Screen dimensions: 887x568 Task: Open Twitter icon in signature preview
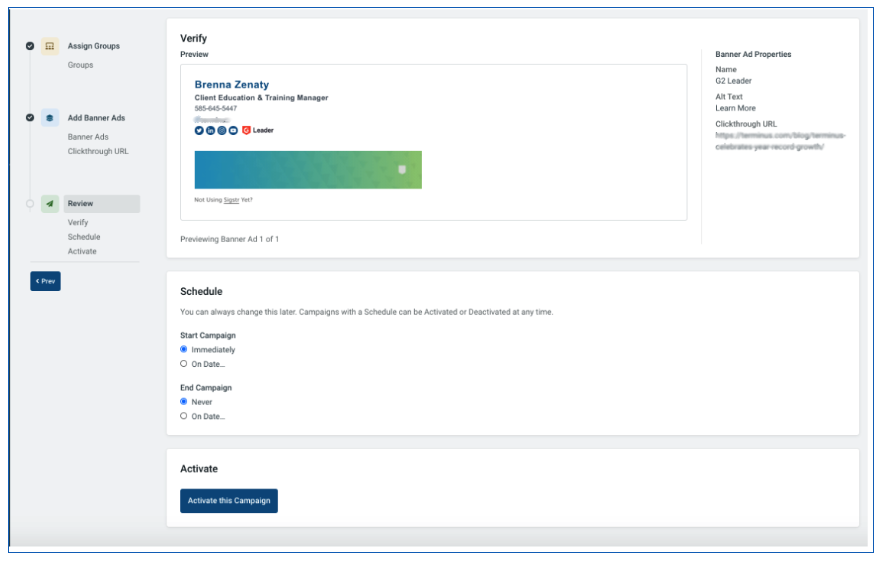coord(199,131)
